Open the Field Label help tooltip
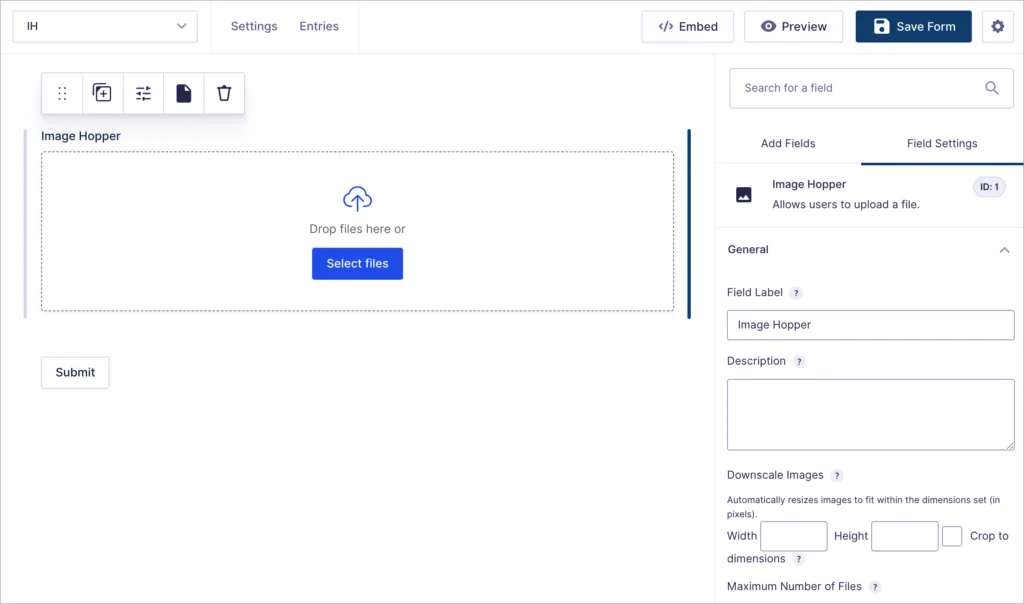Screen dimensions: 1024x604 pyautogui.click(x=795, y=292)
